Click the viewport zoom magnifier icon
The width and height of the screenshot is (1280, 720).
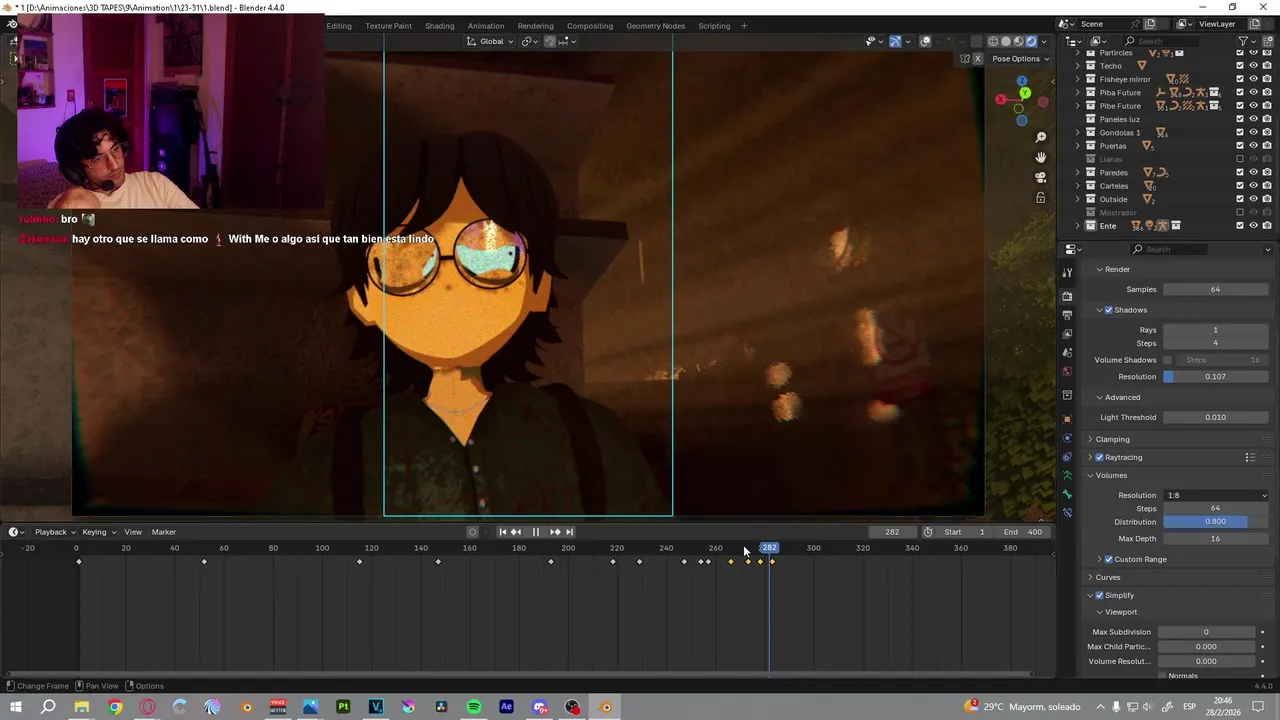click(x=1040, y=138)
